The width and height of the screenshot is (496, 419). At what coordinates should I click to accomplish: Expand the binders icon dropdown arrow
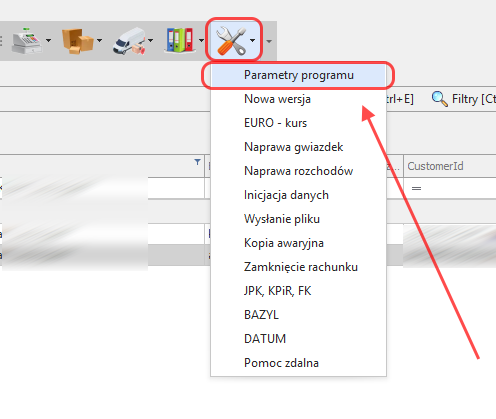coord(201,41)
